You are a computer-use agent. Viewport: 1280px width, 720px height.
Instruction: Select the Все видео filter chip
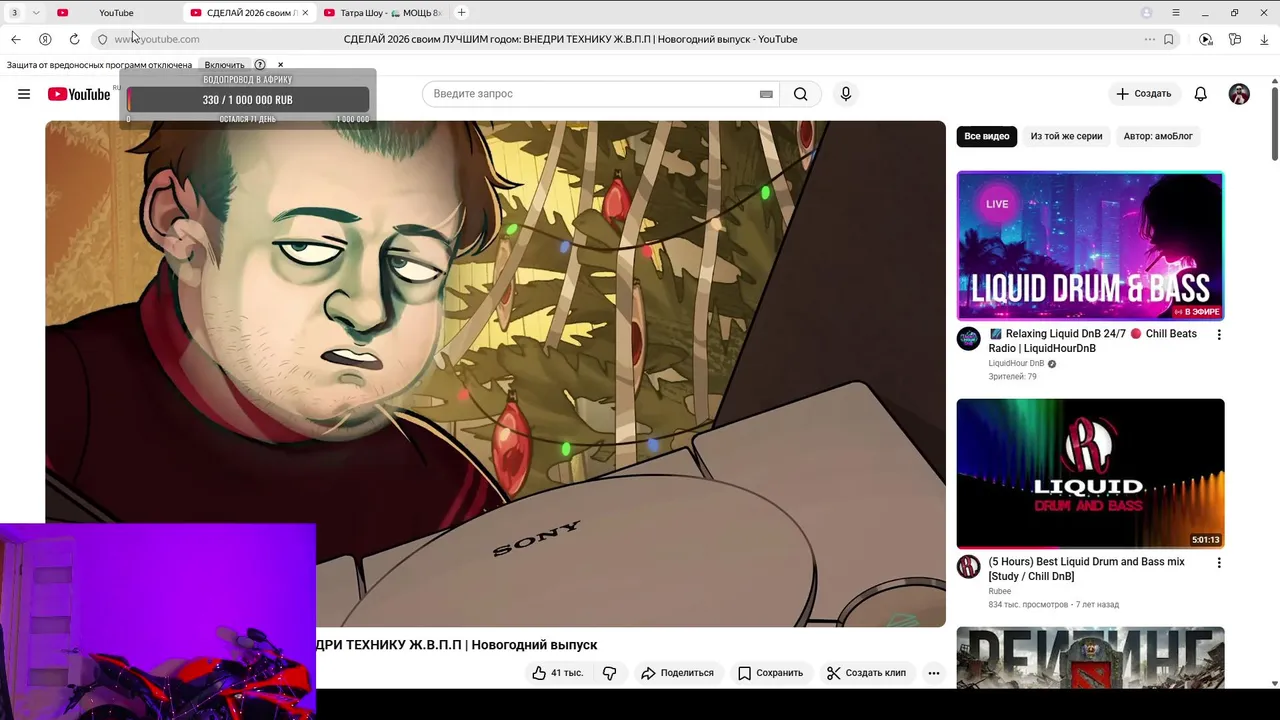[x=987, y=136]
